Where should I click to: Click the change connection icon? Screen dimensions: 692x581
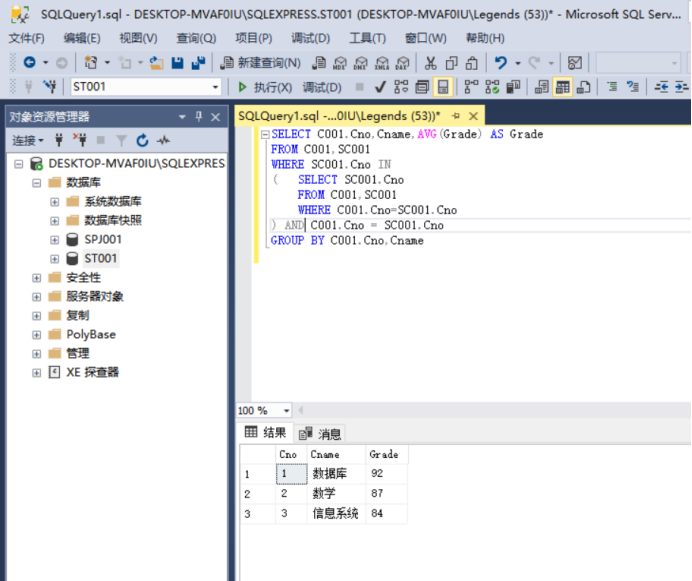50,87
